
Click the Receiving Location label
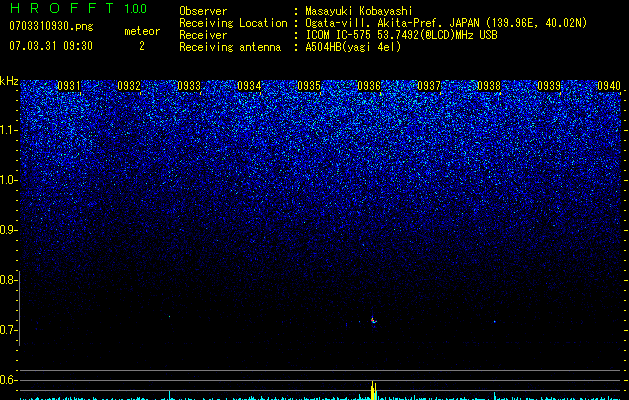tap(233, 24)
